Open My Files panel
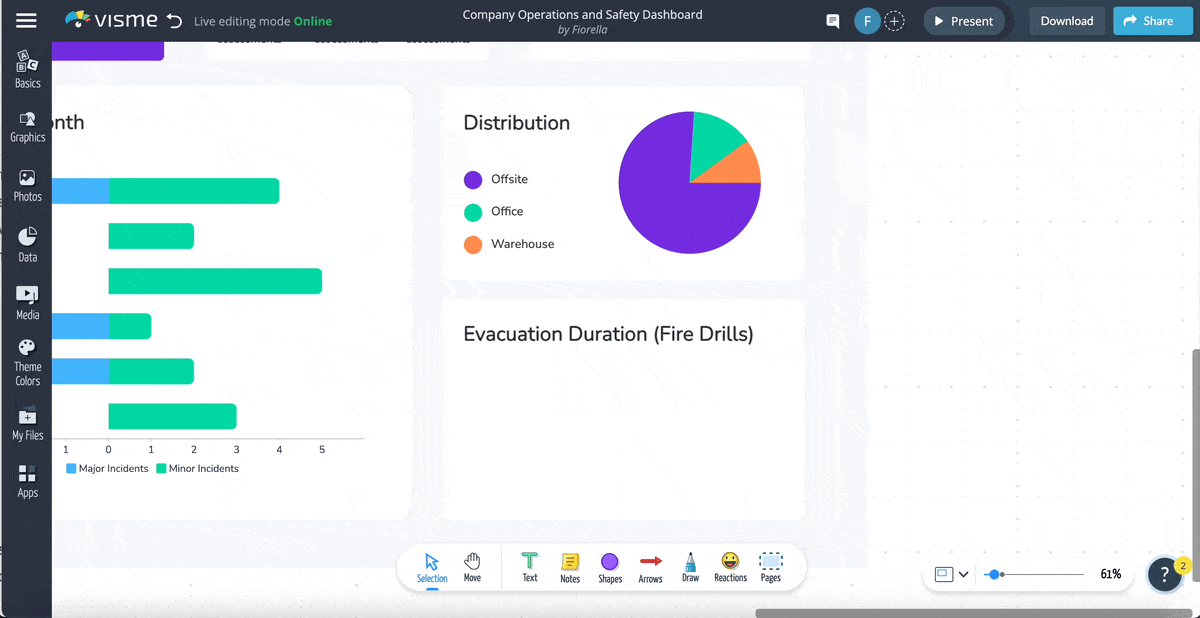Viewport: 1200px width, 618px height. (27, 423)
